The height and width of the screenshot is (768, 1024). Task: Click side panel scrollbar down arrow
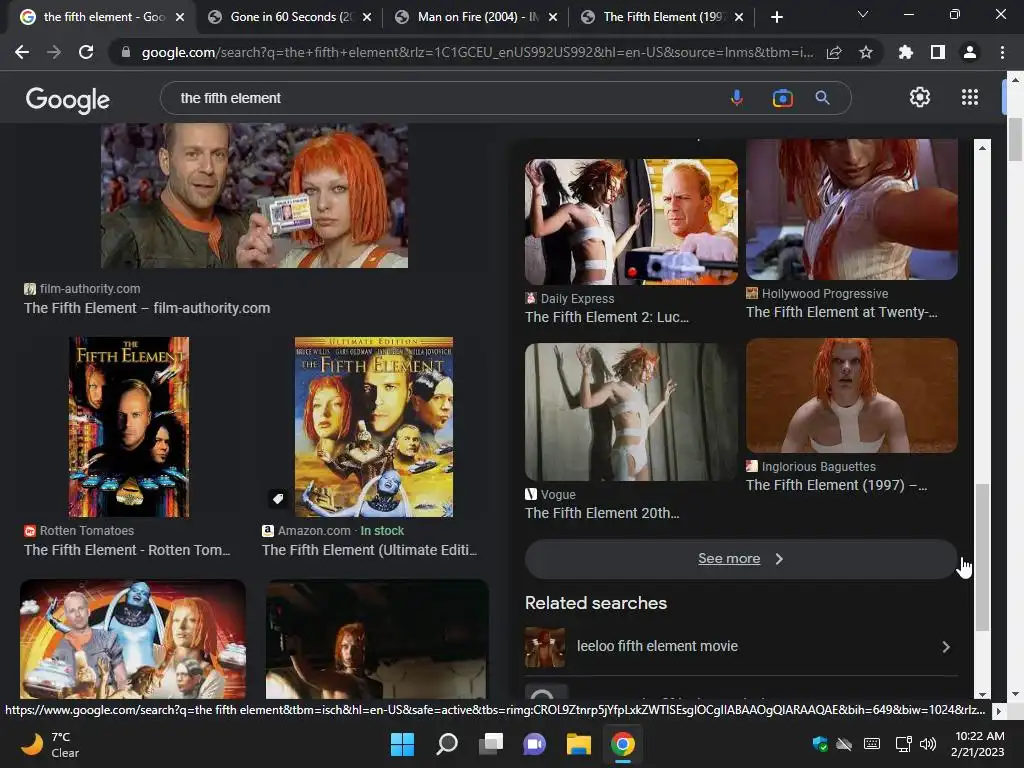pos(982,695)
